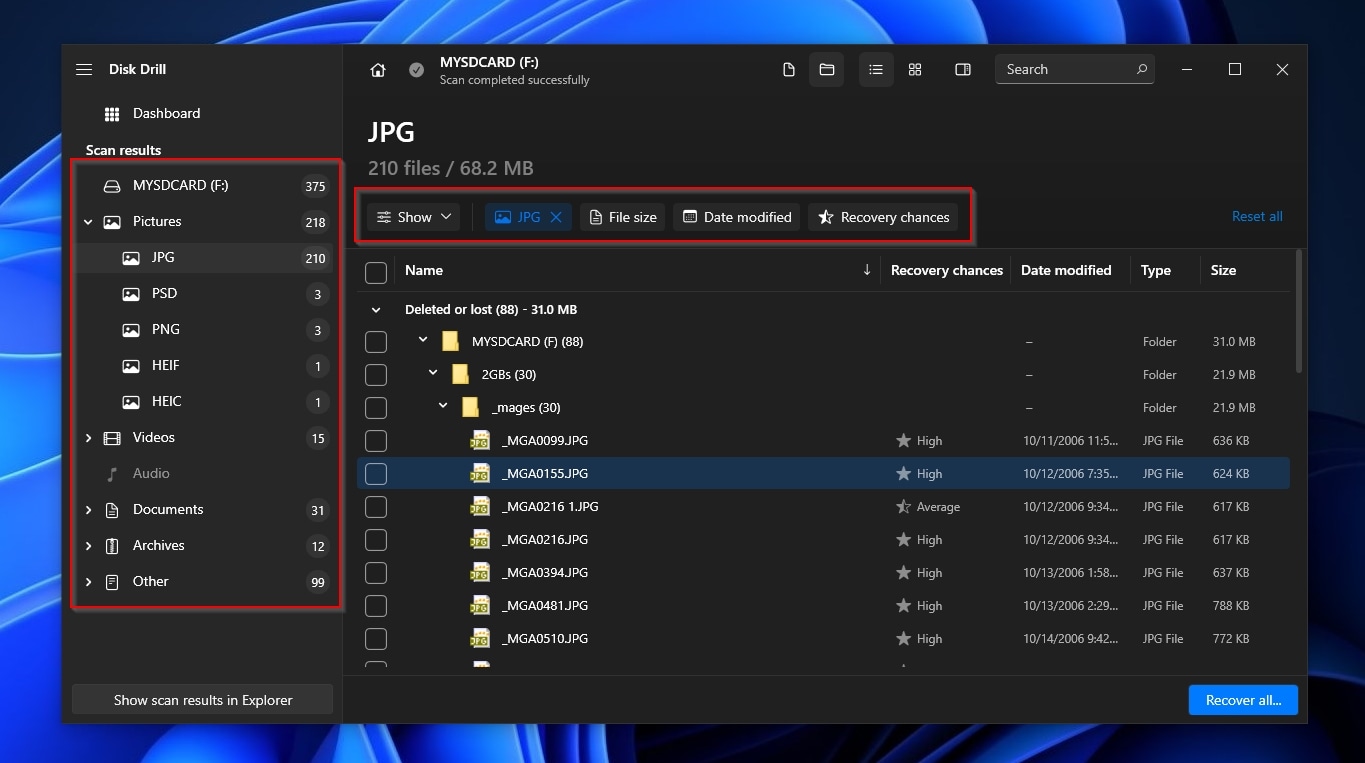The image size is (1365, 763).
Task: Click the home icon in the top bar
Action: (x=378, y=70)
